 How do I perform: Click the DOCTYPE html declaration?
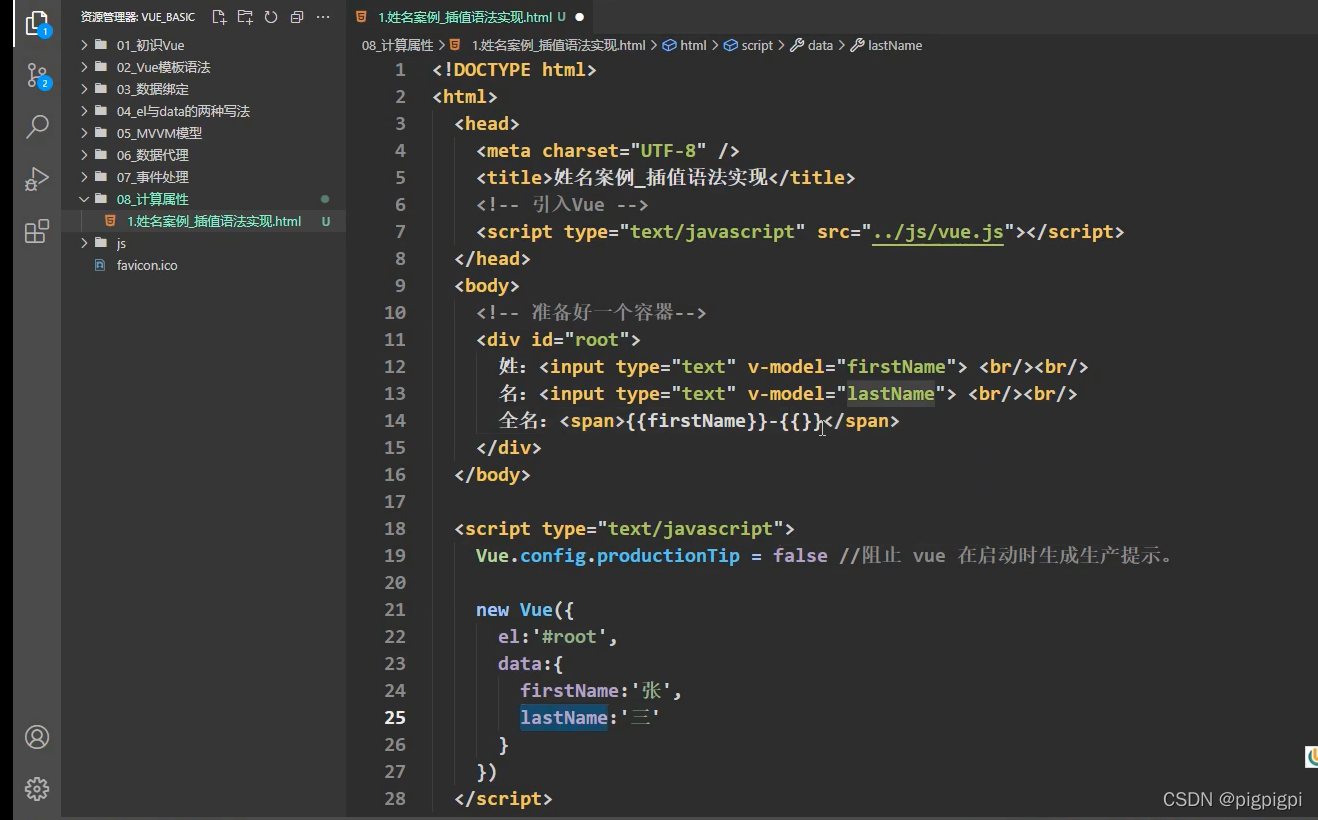(514, 70)
